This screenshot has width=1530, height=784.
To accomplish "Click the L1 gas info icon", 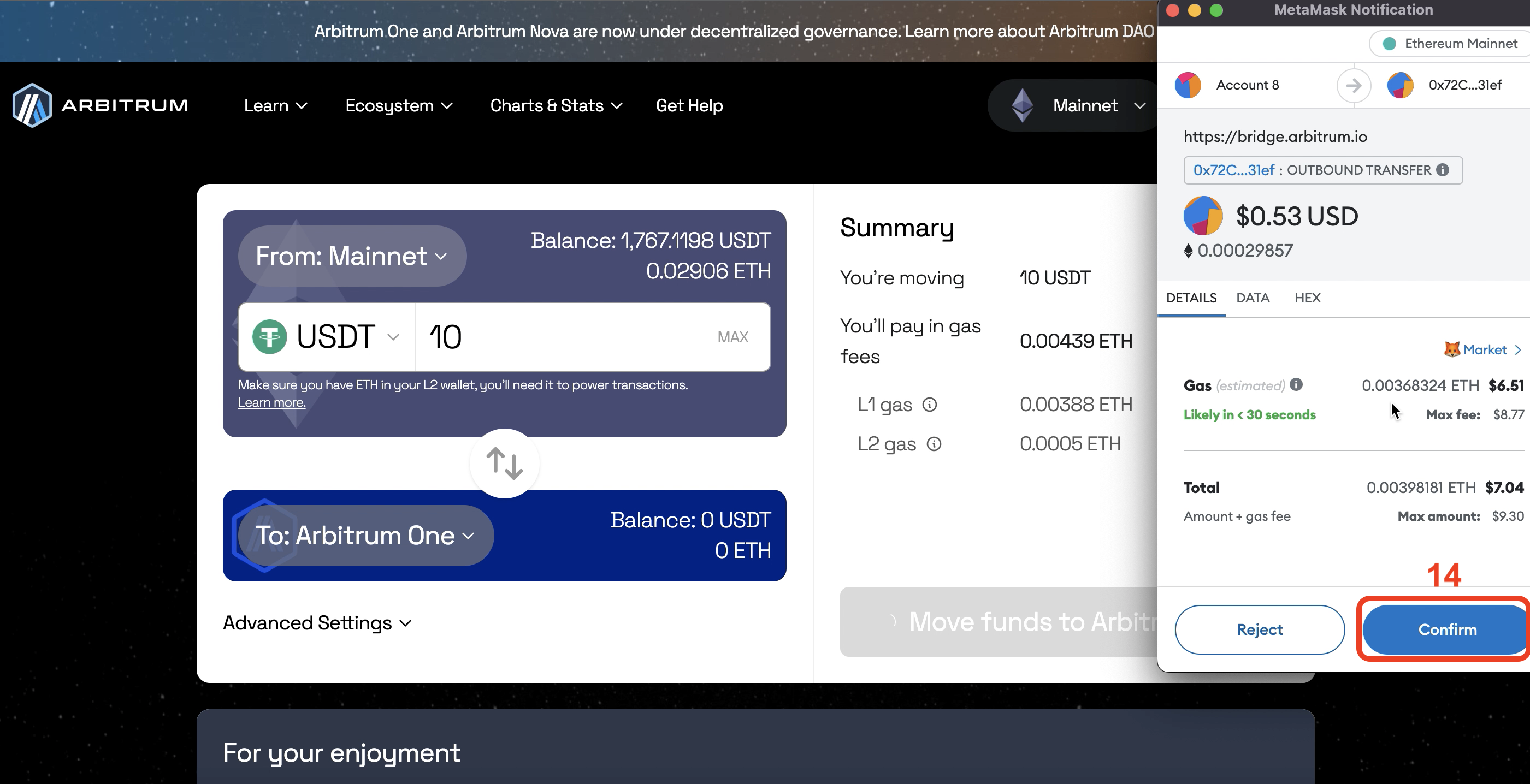I will tap(929, 405).
